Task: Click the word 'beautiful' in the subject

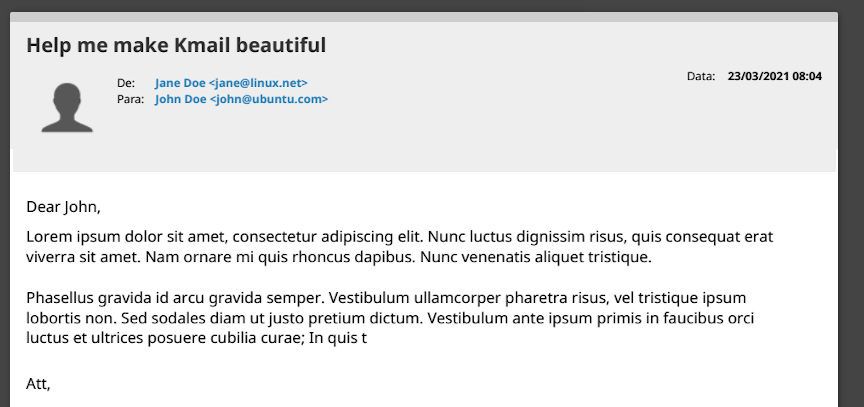Action: tap(280, 45)
